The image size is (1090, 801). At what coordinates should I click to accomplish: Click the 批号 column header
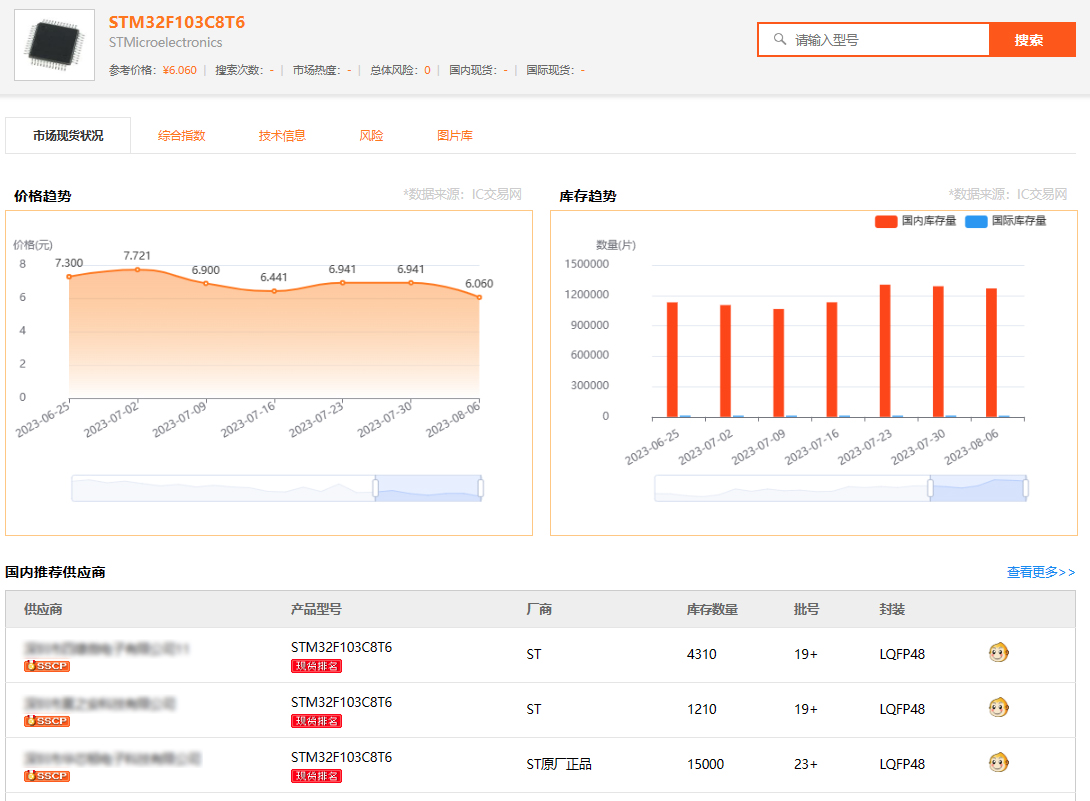806,610
